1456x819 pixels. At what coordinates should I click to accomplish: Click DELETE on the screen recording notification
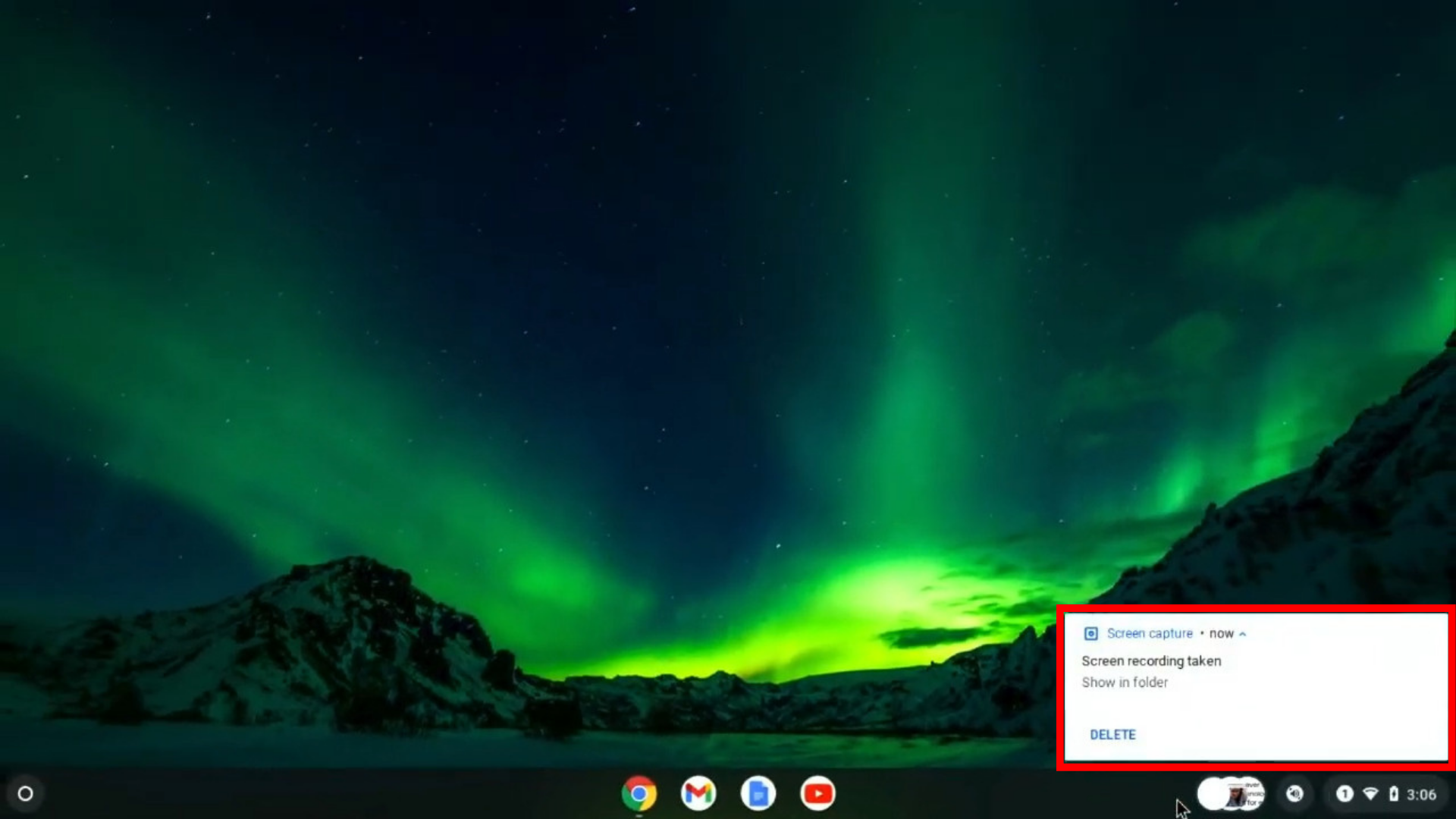pyautogui.click(x=1112, y=734)
